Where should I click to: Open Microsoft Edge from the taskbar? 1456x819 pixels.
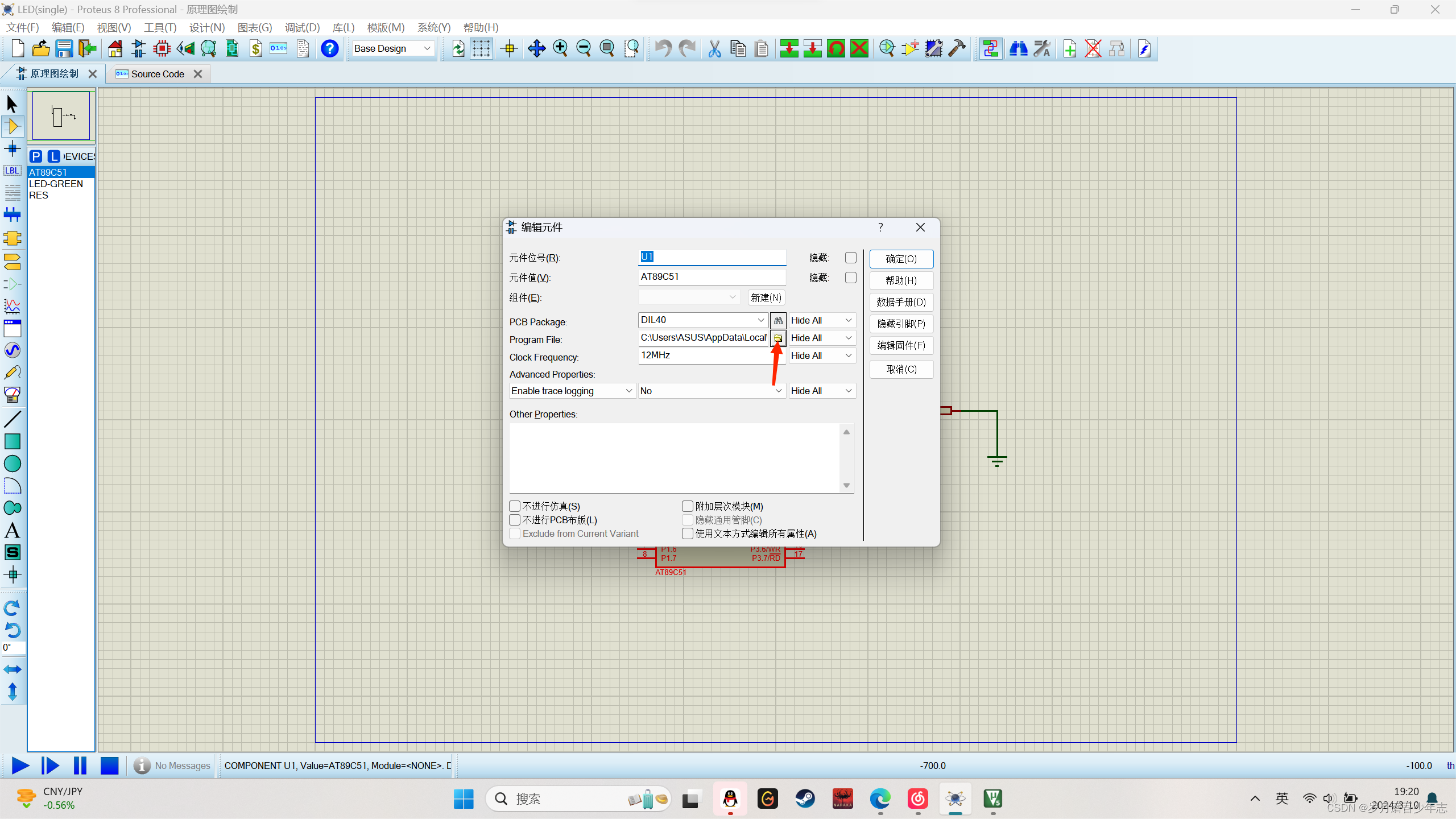point(880,799)
